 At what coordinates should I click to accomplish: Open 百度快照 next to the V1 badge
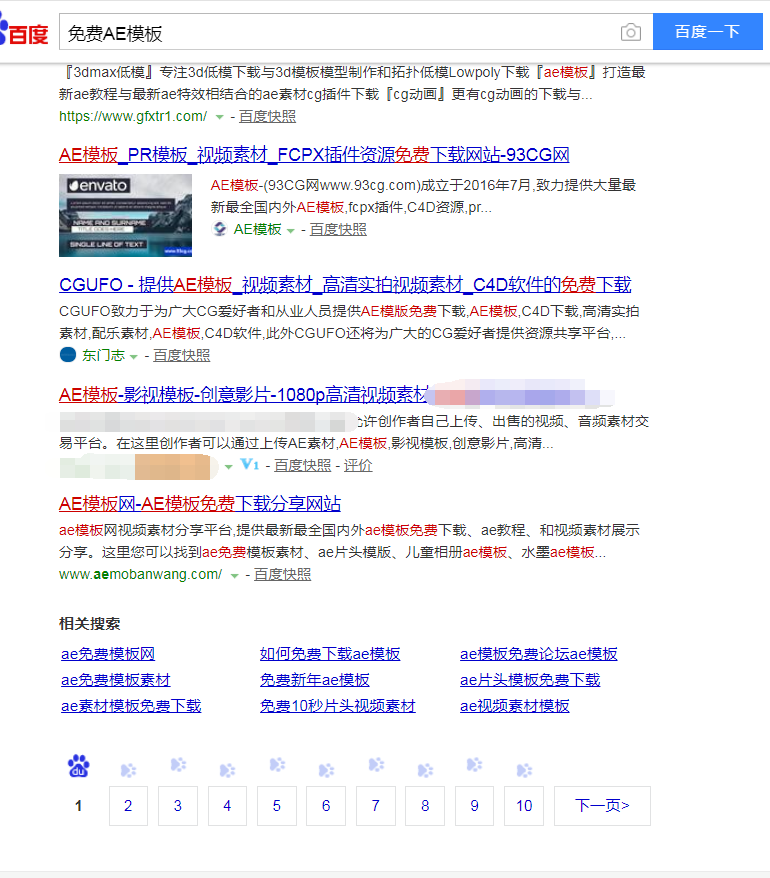point(302,465)
